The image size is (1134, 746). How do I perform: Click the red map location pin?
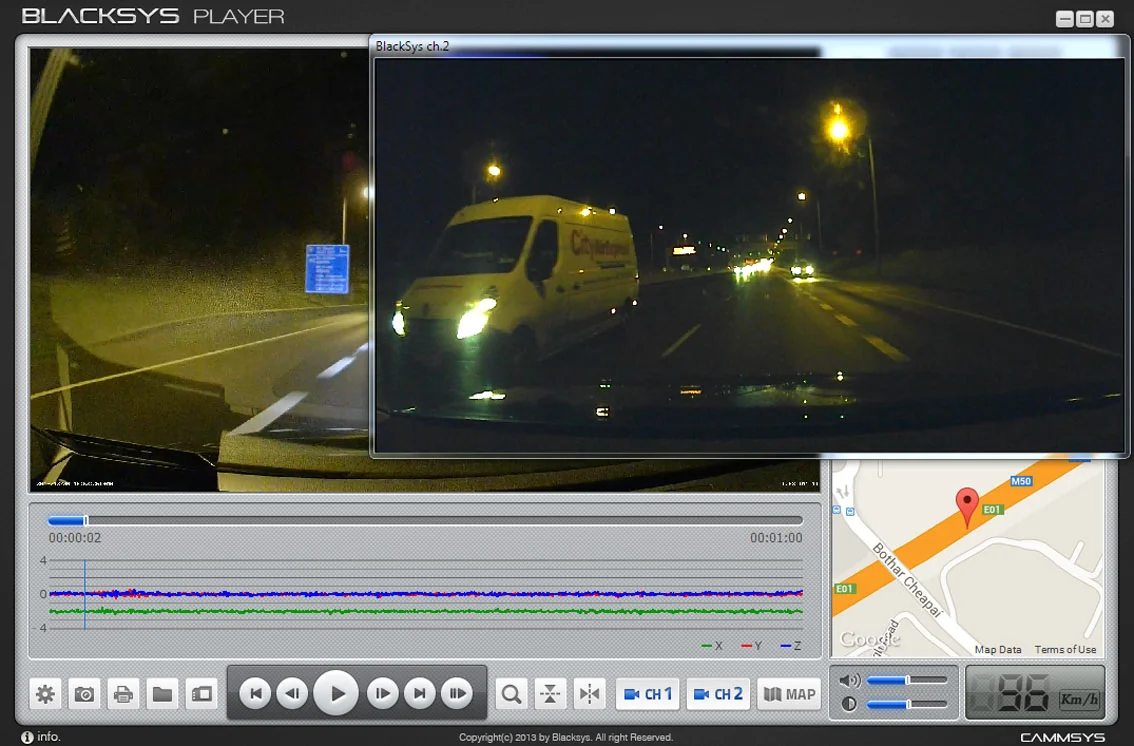point(967,507)
